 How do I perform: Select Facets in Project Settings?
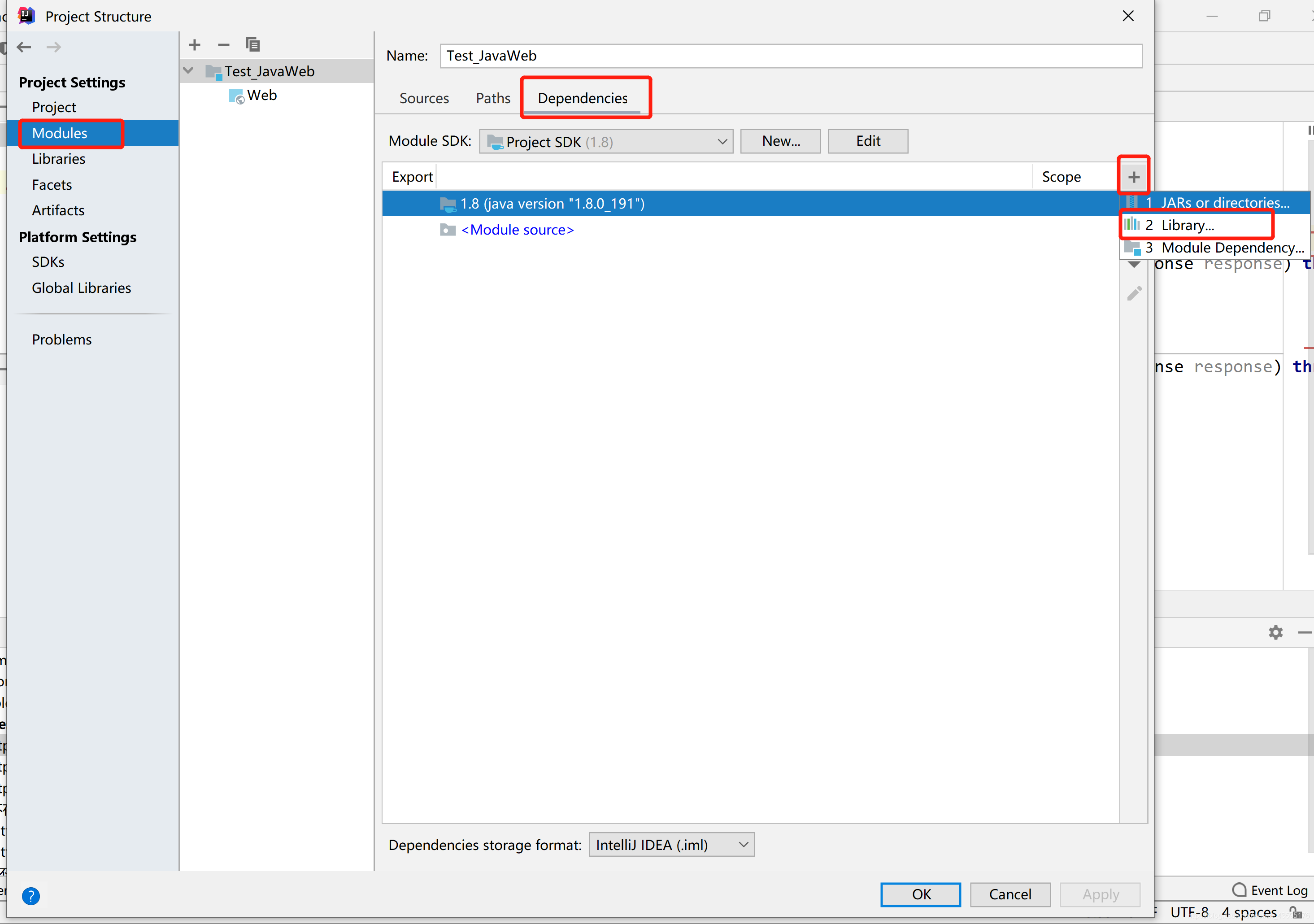52,185
